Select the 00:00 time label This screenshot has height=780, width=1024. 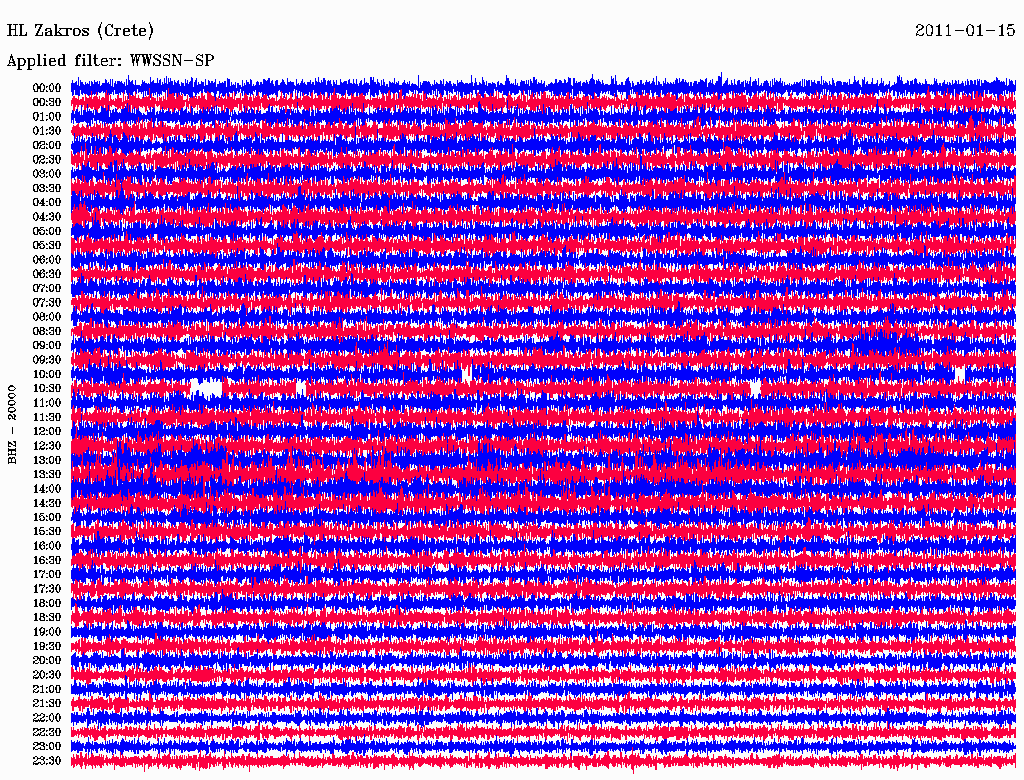[x=47, y=88]
